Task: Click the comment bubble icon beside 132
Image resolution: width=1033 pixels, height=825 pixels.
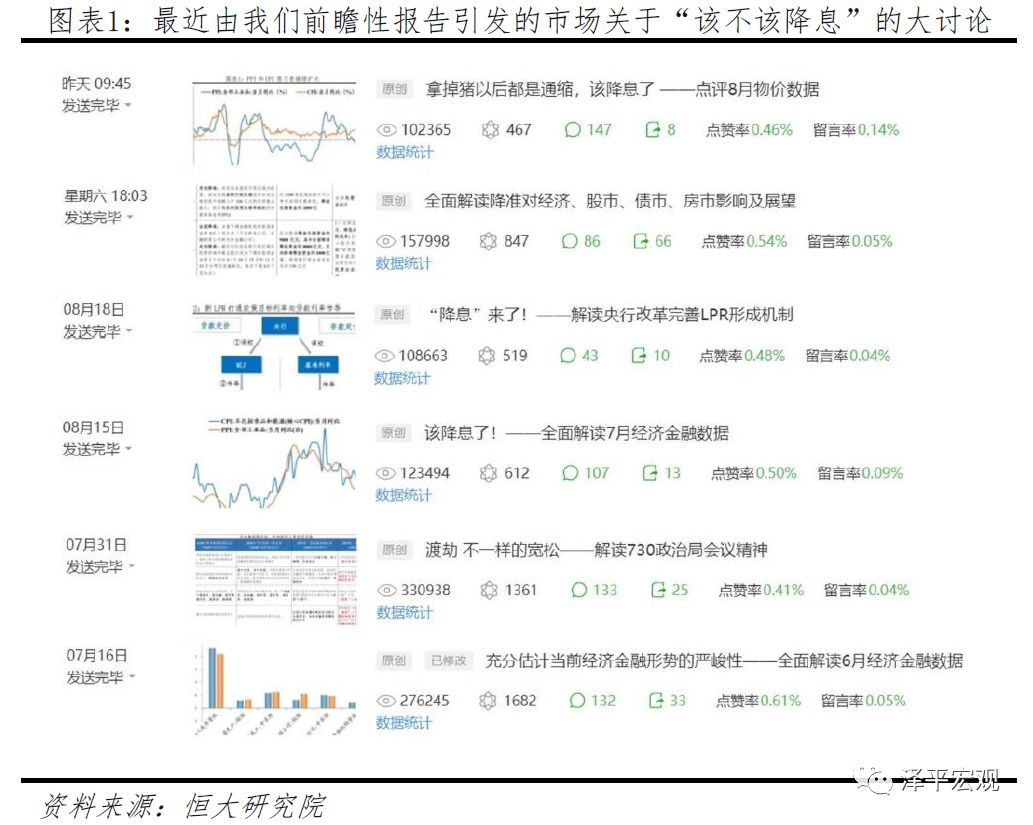Action: [577, 700]
